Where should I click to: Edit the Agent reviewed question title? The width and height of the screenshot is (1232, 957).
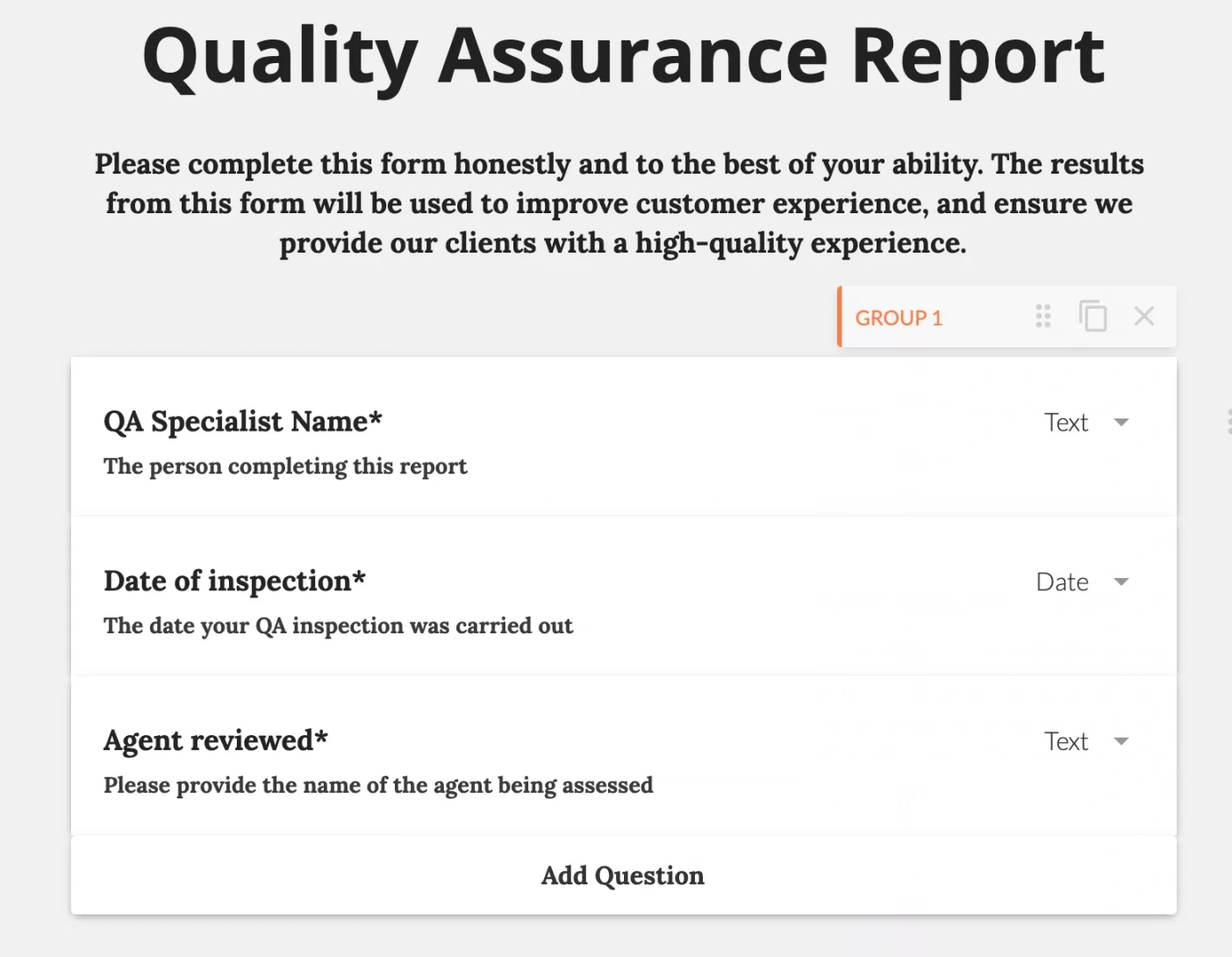coord(216,741)
